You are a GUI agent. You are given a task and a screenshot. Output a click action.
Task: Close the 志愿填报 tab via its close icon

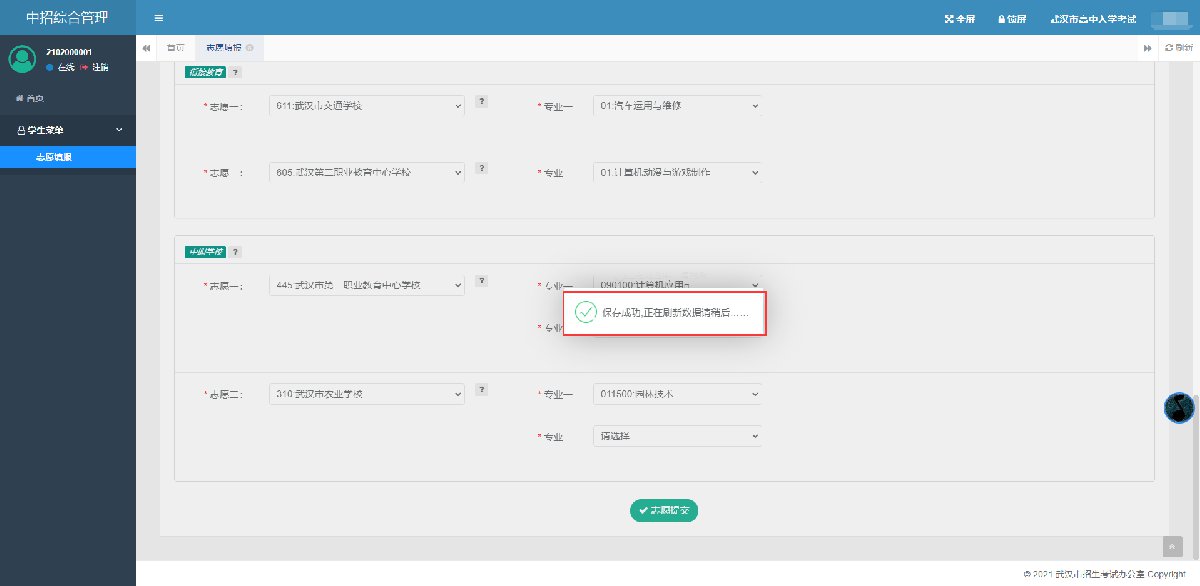(x=249, y=48)
